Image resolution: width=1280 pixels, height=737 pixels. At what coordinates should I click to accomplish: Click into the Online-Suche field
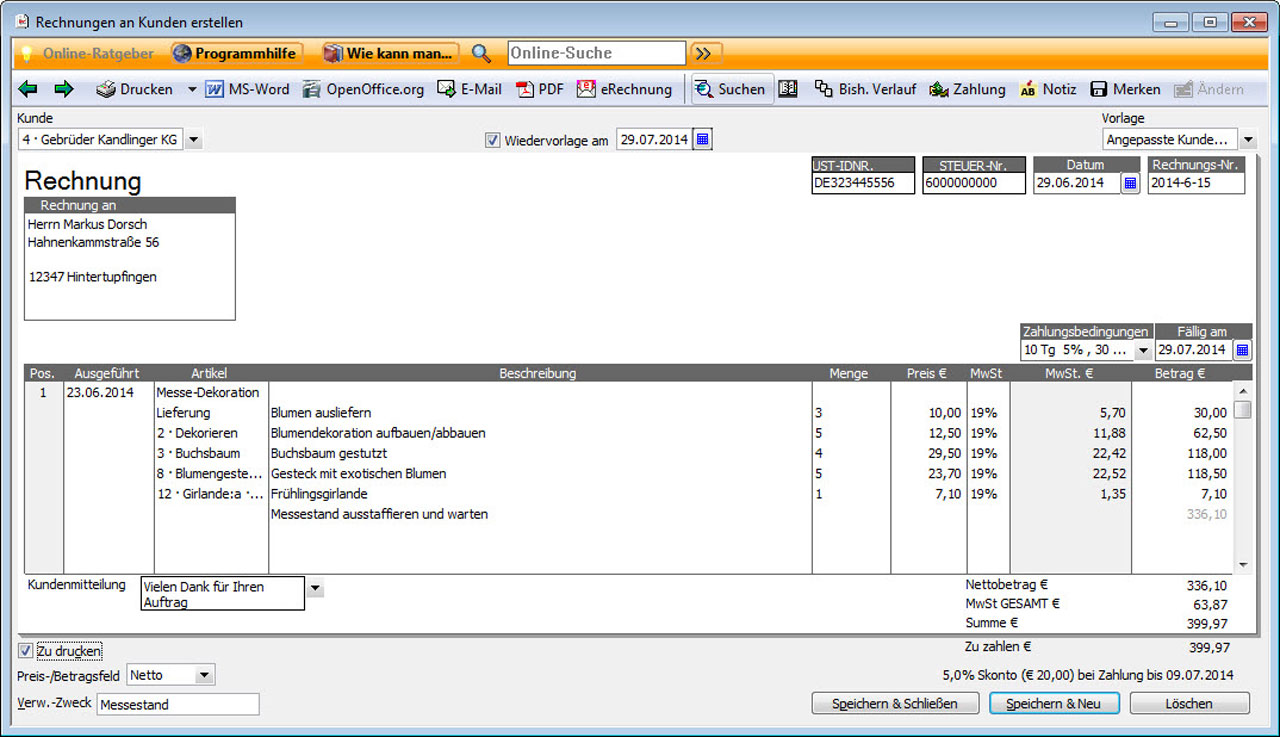(x=597, y=53)
